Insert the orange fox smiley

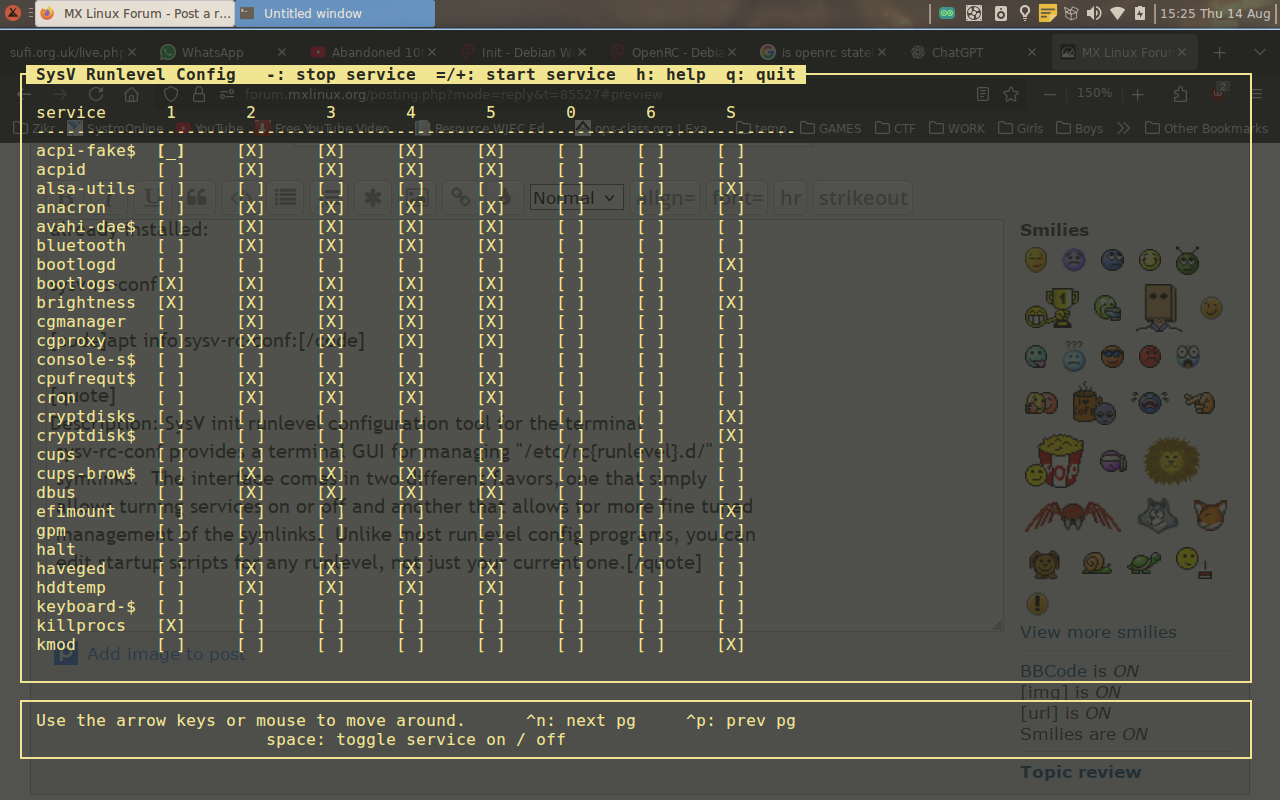point(1211,515)
